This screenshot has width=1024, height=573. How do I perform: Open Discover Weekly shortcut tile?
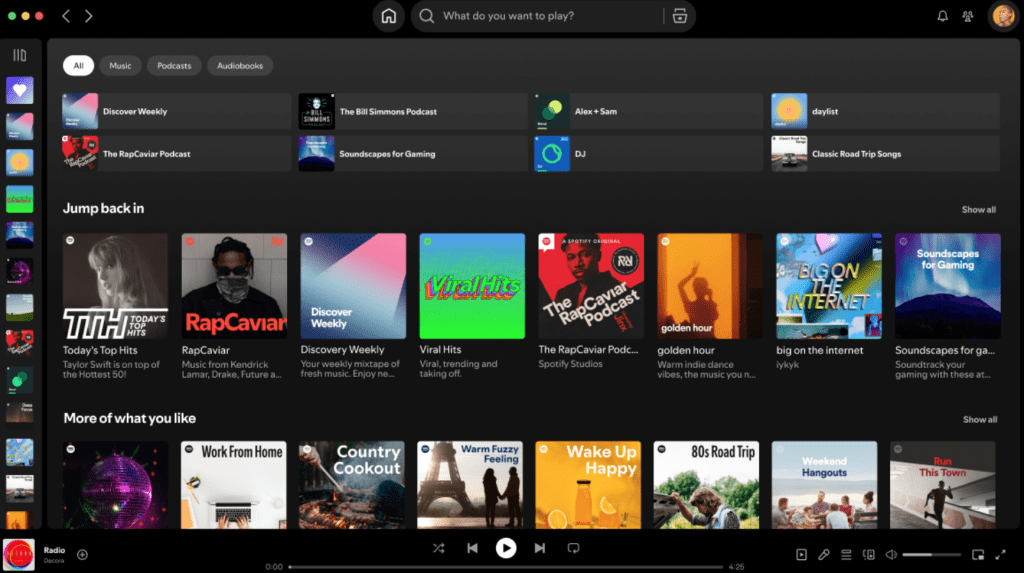point(176,111)
